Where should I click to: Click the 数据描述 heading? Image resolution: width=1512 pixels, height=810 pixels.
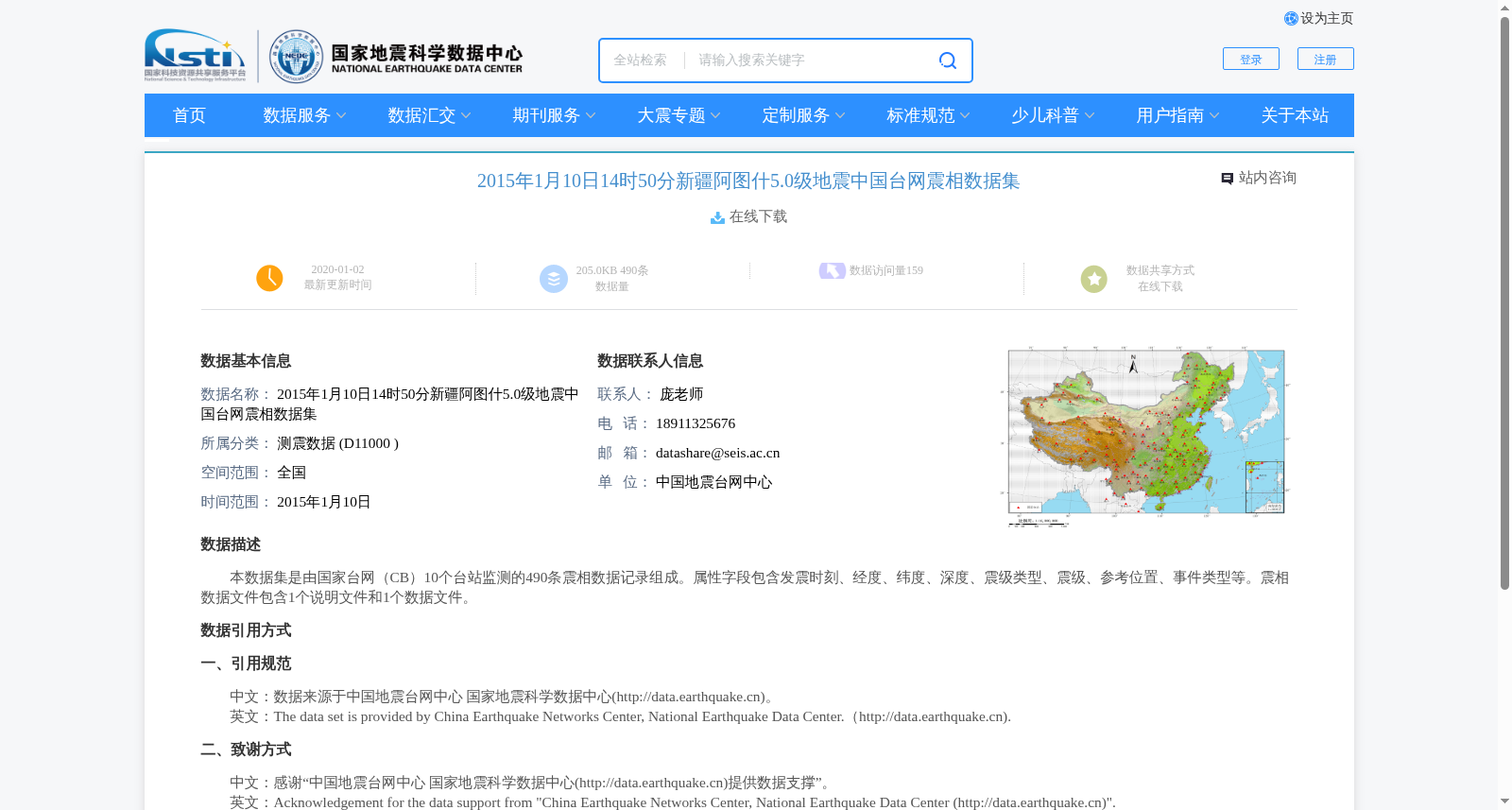[231, 544]
